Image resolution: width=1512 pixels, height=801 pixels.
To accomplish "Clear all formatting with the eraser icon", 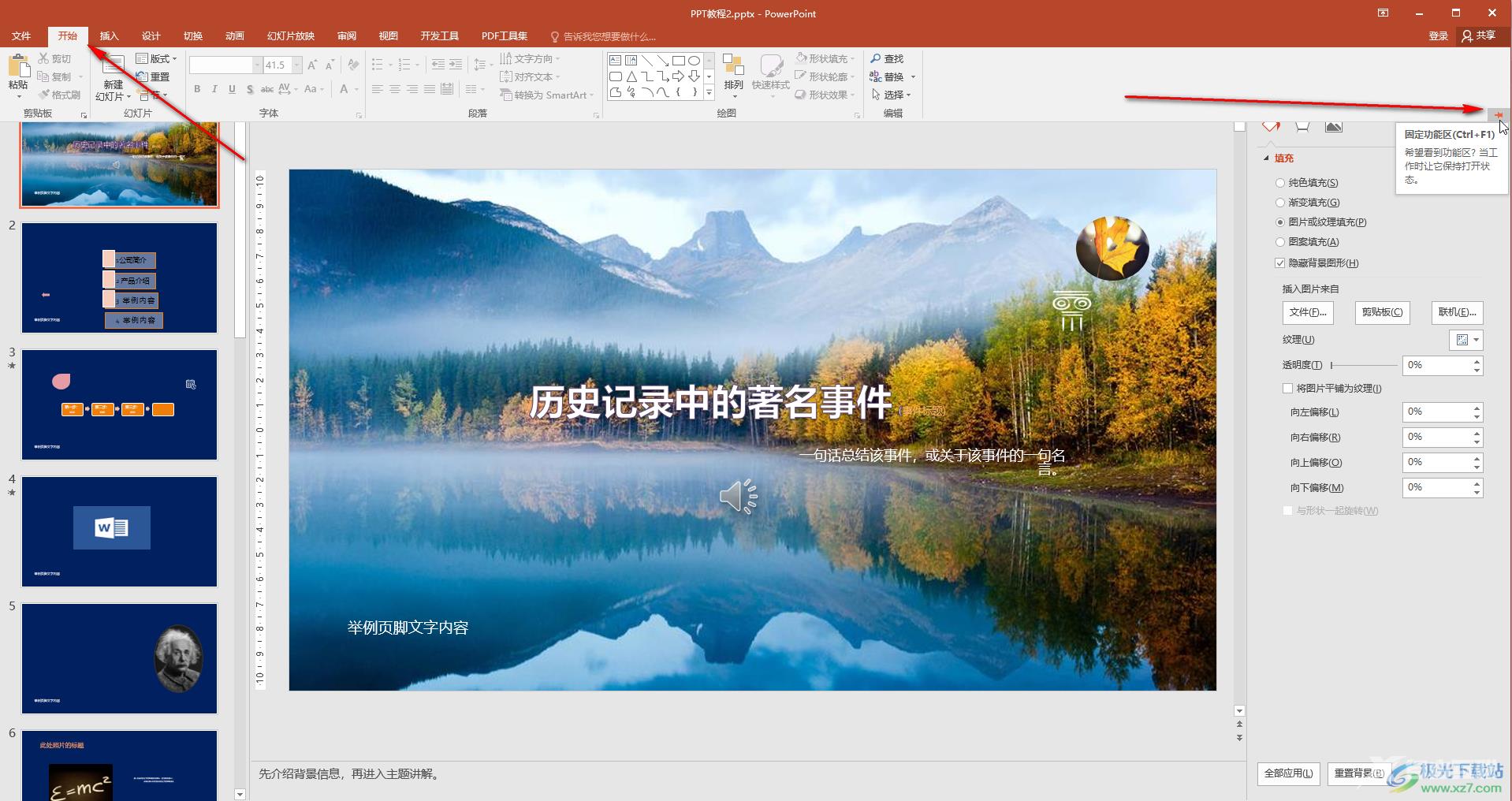I will click(354, 65).
